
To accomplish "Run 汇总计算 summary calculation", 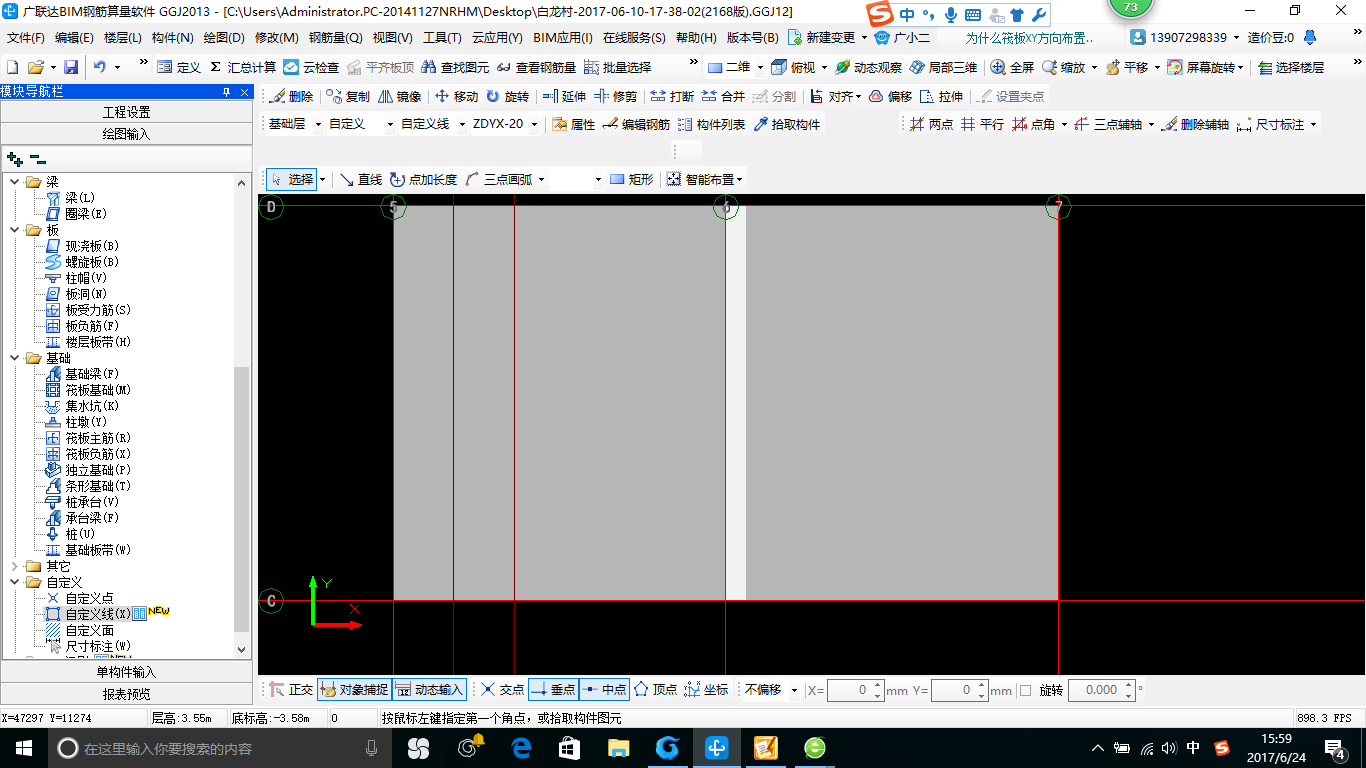I will (x=243, y=67).
